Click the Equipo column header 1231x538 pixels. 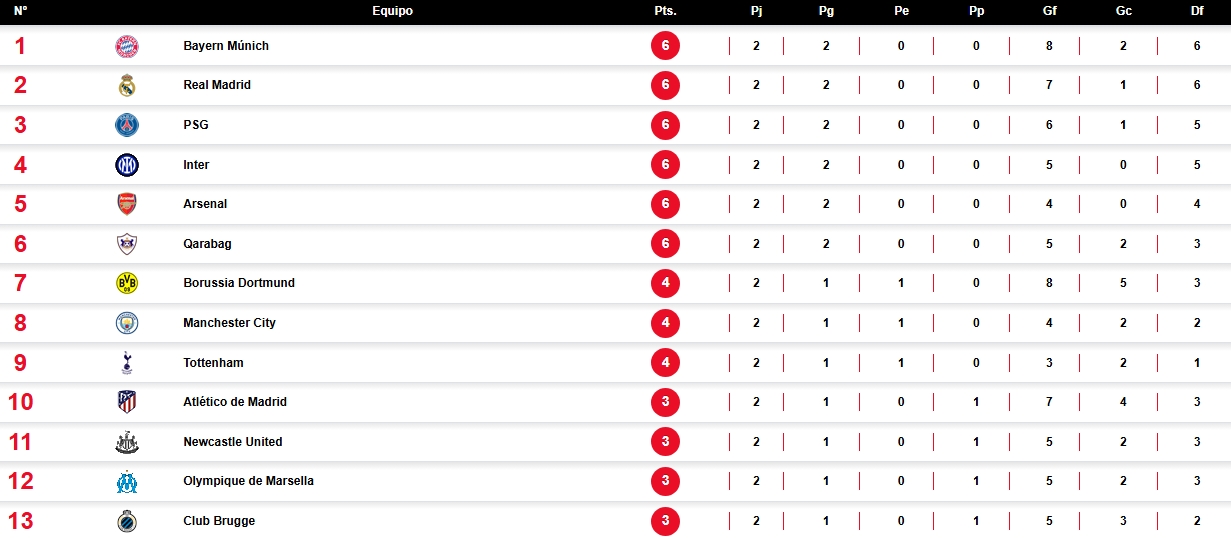pyautogui.click(x=392, y=11)
